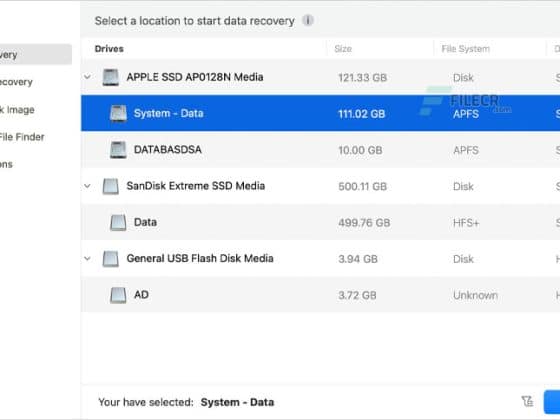Sort by the Size column header
Viewport: 560px width, 420px height.
coord(343,49)
